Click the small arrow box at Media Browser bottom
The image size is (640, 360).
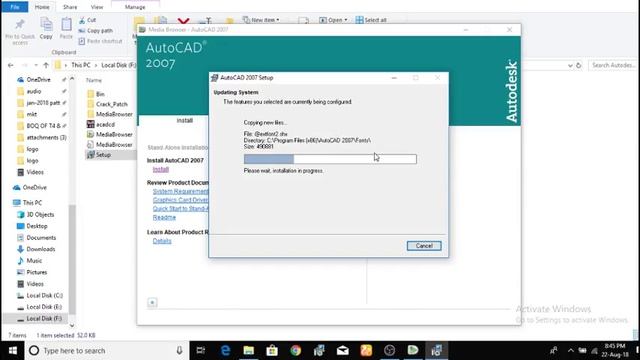152,302
